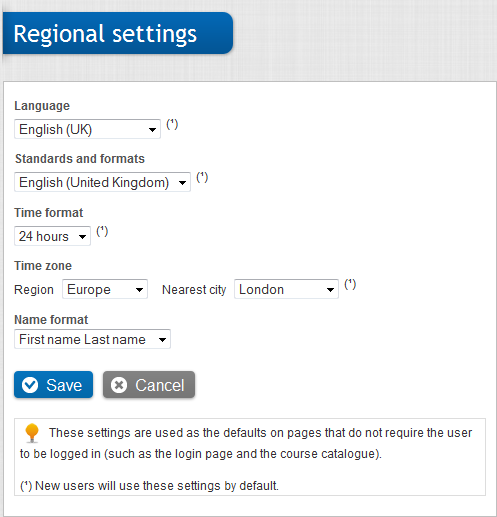Click the Time zone section label
This screenshot has height=517, width=497.
pyautogui.click(x=43, y=266)
